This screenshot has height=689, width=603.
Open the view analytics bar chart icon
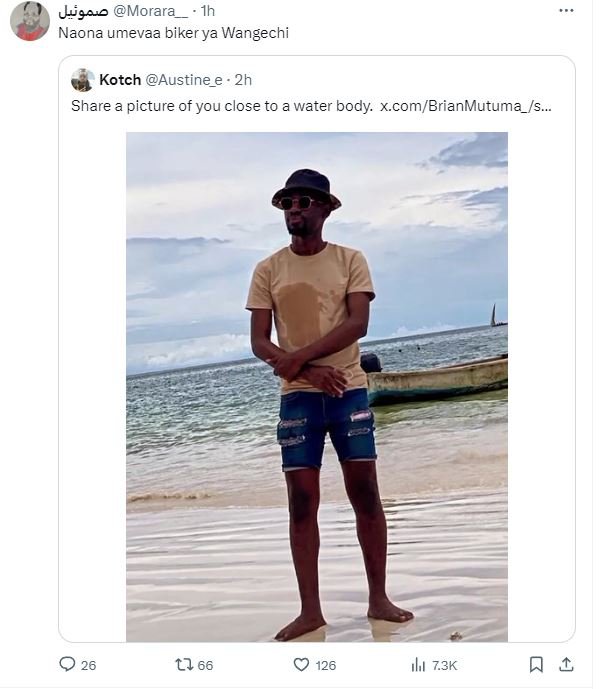click(x=419, y=665)
